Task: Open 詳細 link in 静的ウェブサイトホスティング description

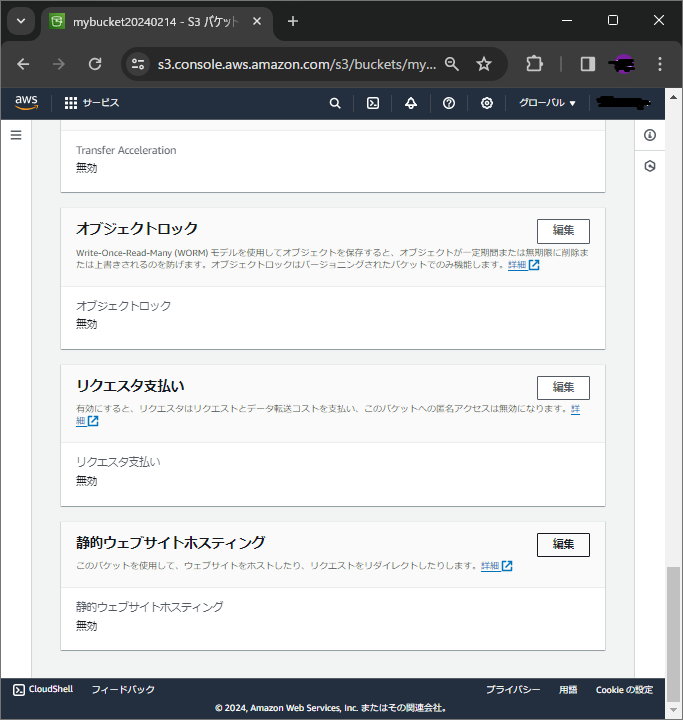Action: pos(497,566)
